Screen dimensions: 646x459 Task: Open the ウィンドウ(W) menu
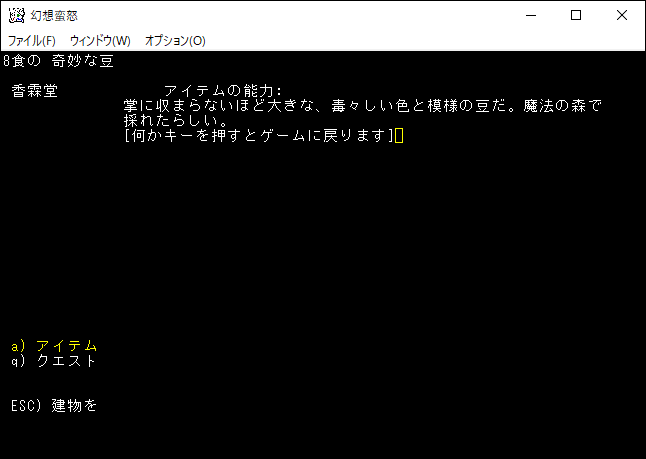[100, 41]
